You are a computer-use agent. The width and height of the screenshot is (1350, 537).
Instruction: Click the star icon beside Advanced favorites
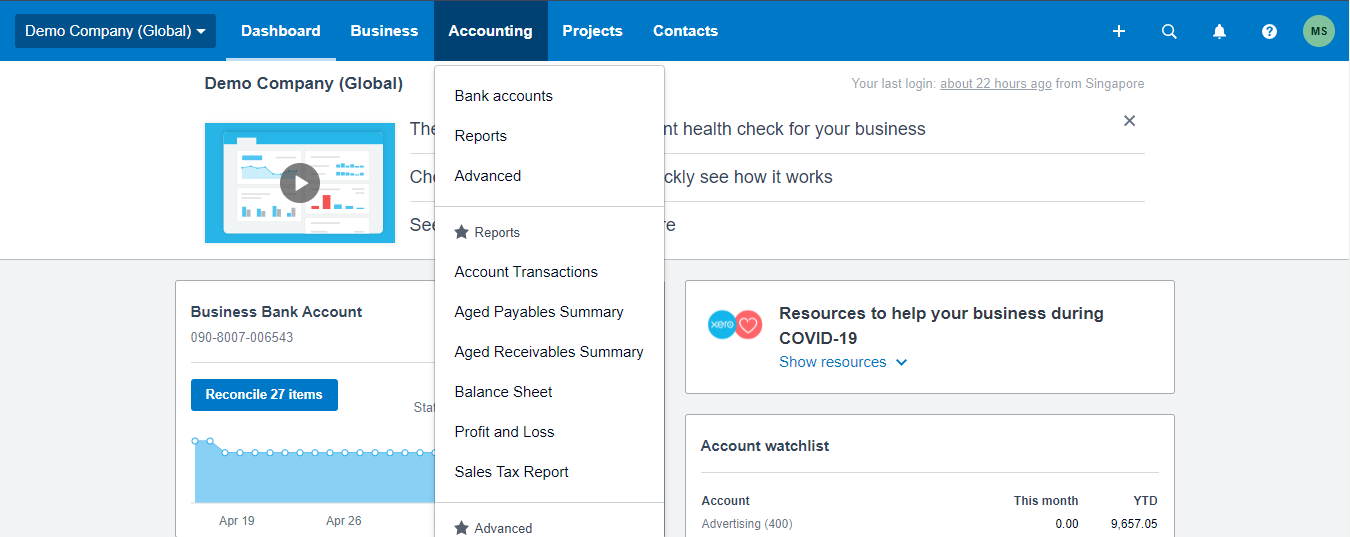pos(461,528)
